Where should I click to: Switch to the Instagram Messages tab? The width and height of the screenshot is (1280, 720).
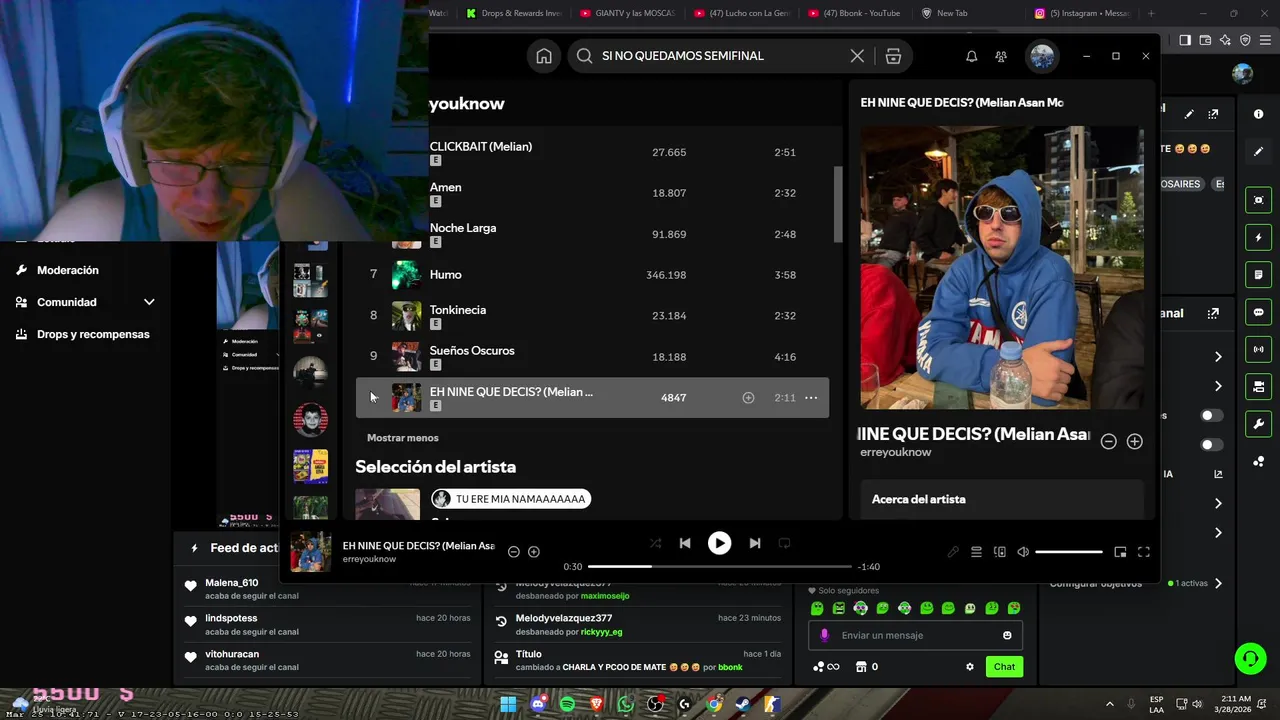click(1083, 13)
